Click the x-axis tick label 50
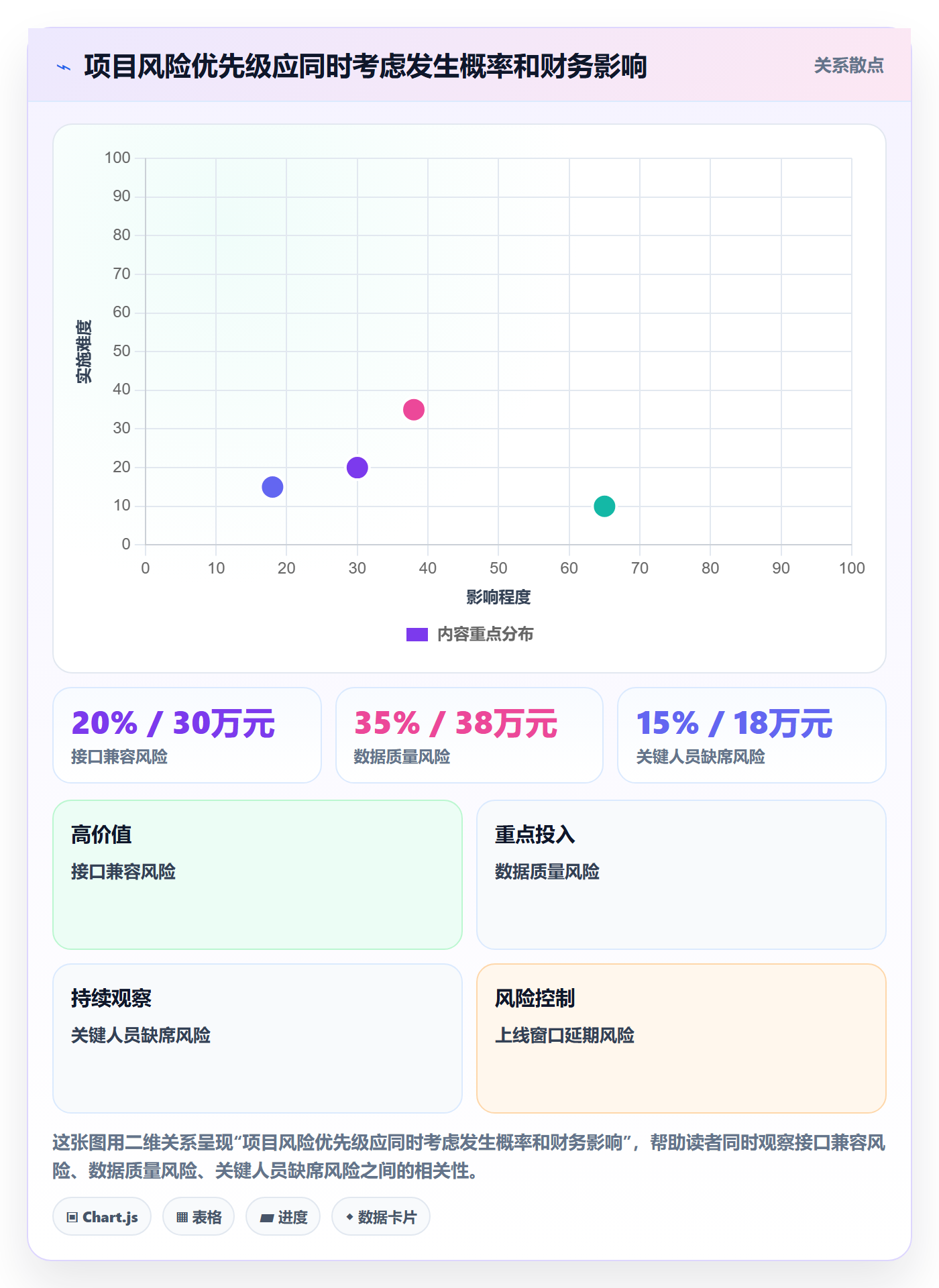 498,568
